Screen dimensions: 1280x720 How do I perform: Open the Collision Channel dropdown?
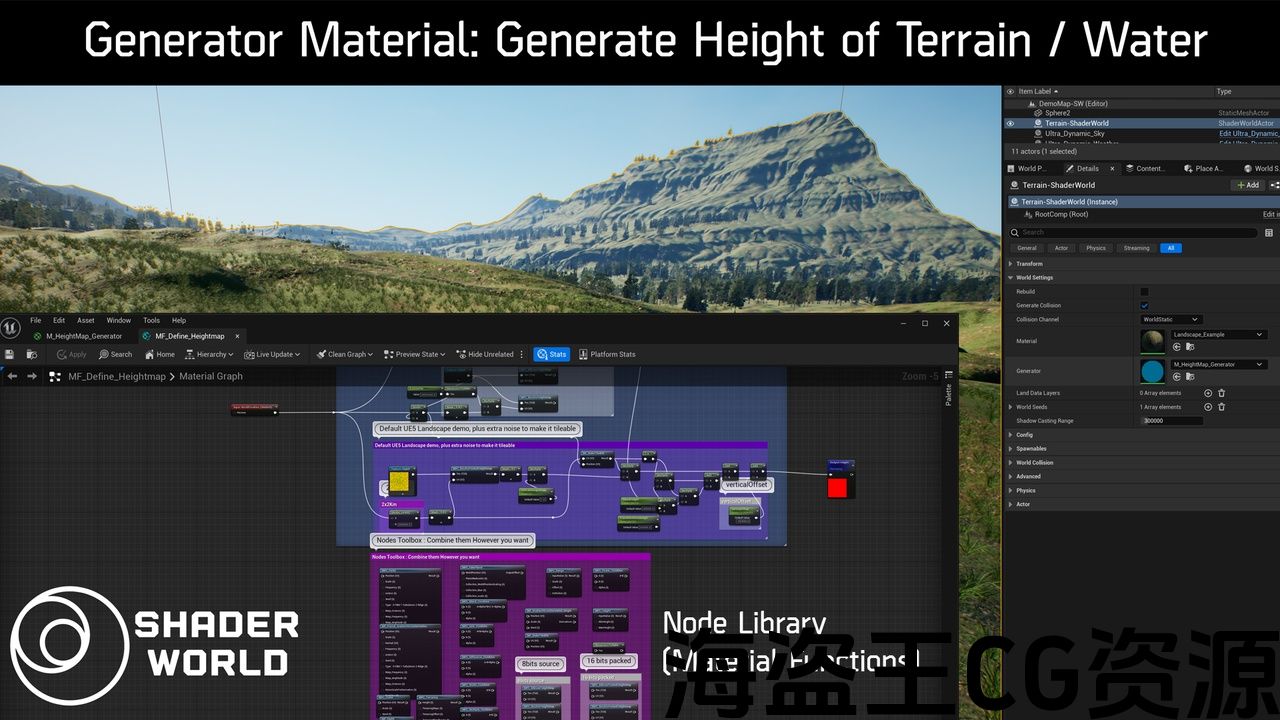pyautogui.click(x=1171, y=320)
